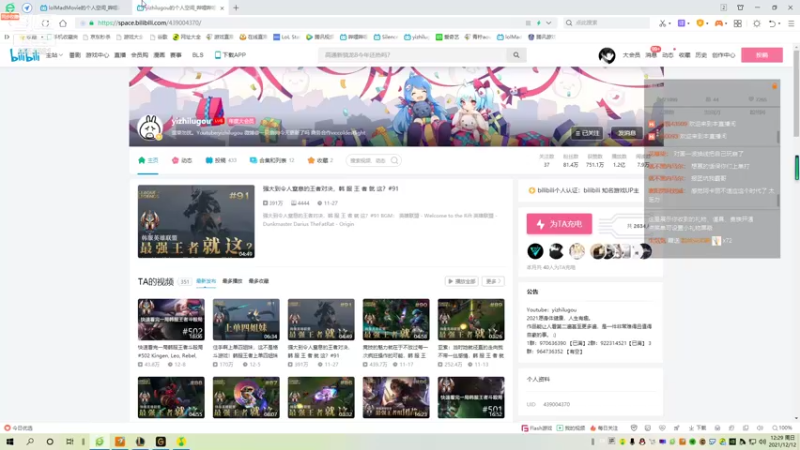Open 会员购 in the bilibili nav
Viewport: 800px width, 450px height.
point(139,55)
